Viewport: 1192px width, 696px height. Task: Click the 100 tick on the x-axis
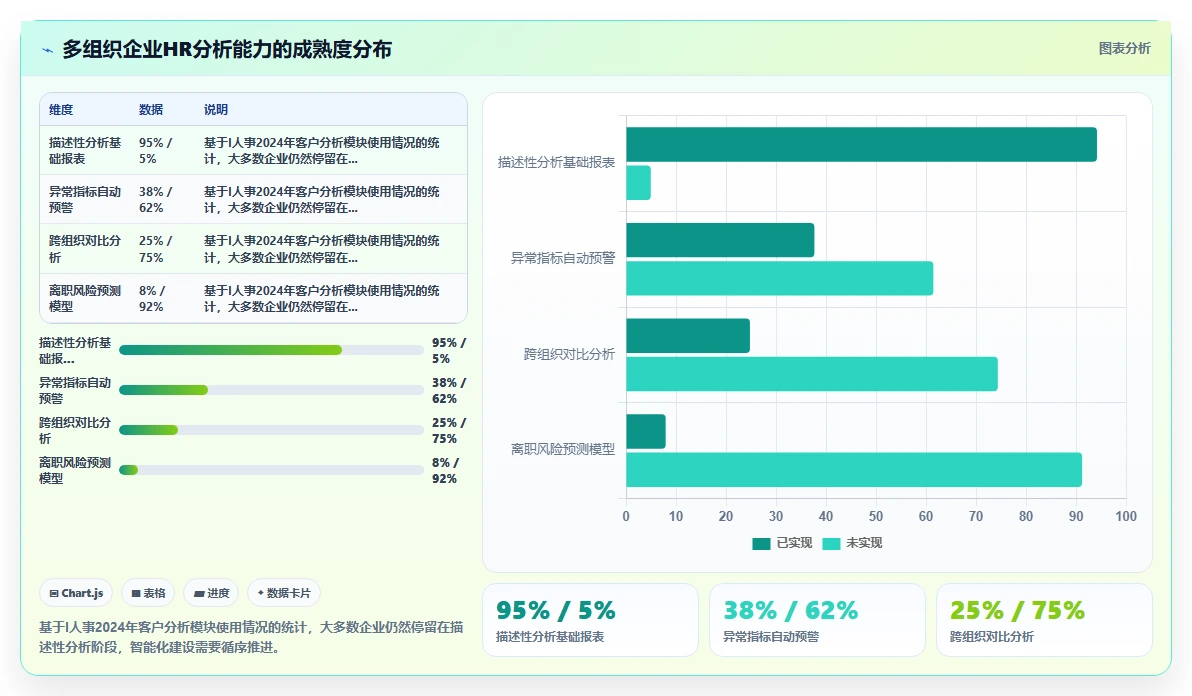pyautogui.click(x=1126, y=517)
